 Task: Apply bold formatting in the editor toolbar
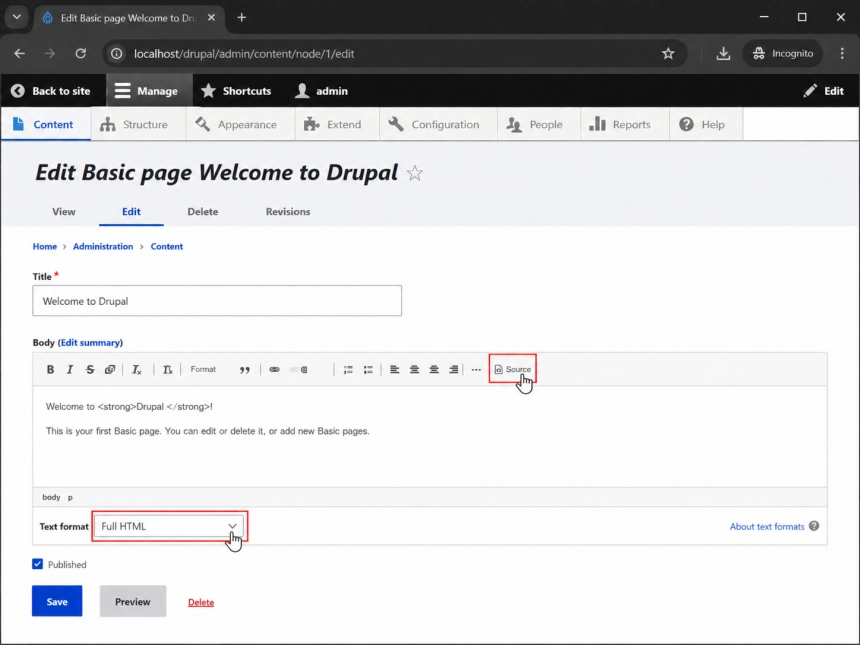[x=50, y=370]
